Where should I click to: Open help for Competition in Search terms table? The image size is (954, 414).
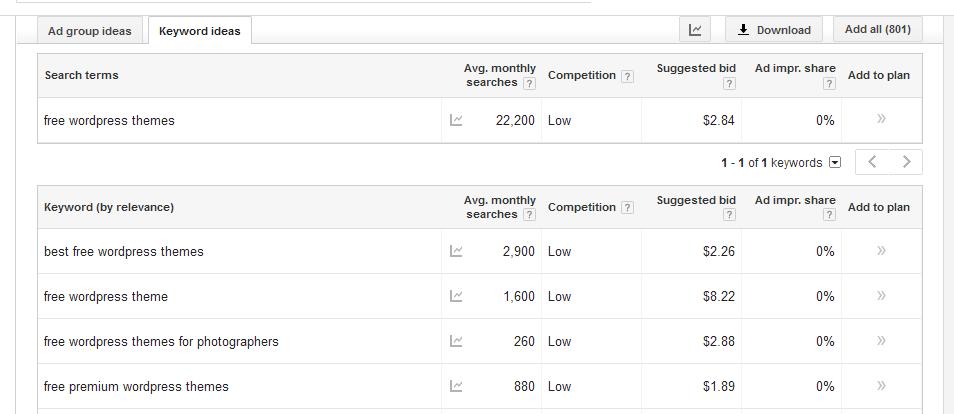[x=627, y=76]
